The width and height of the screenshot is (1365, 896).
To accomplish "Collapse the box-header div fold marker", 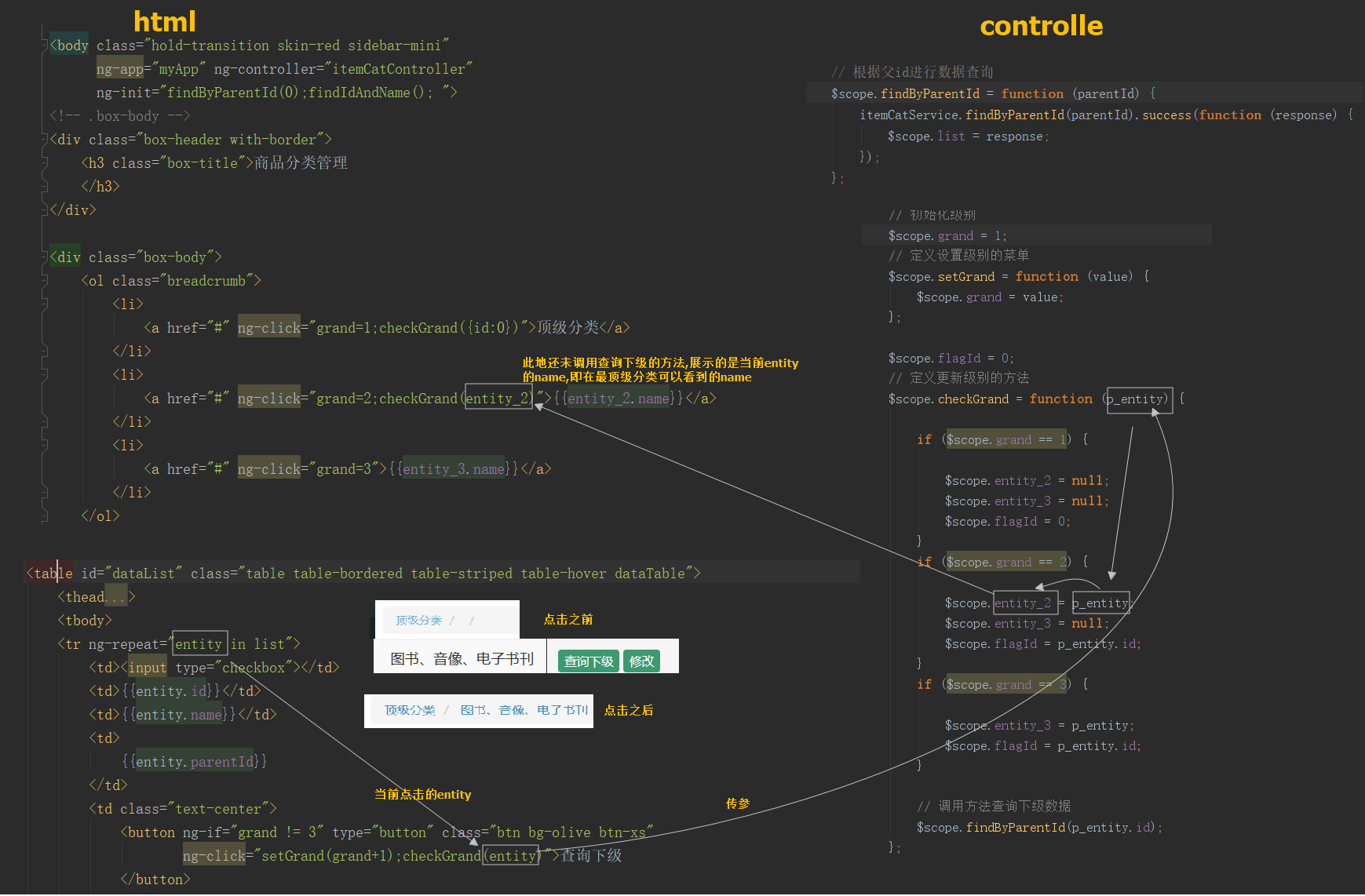I will coord(44,140).
